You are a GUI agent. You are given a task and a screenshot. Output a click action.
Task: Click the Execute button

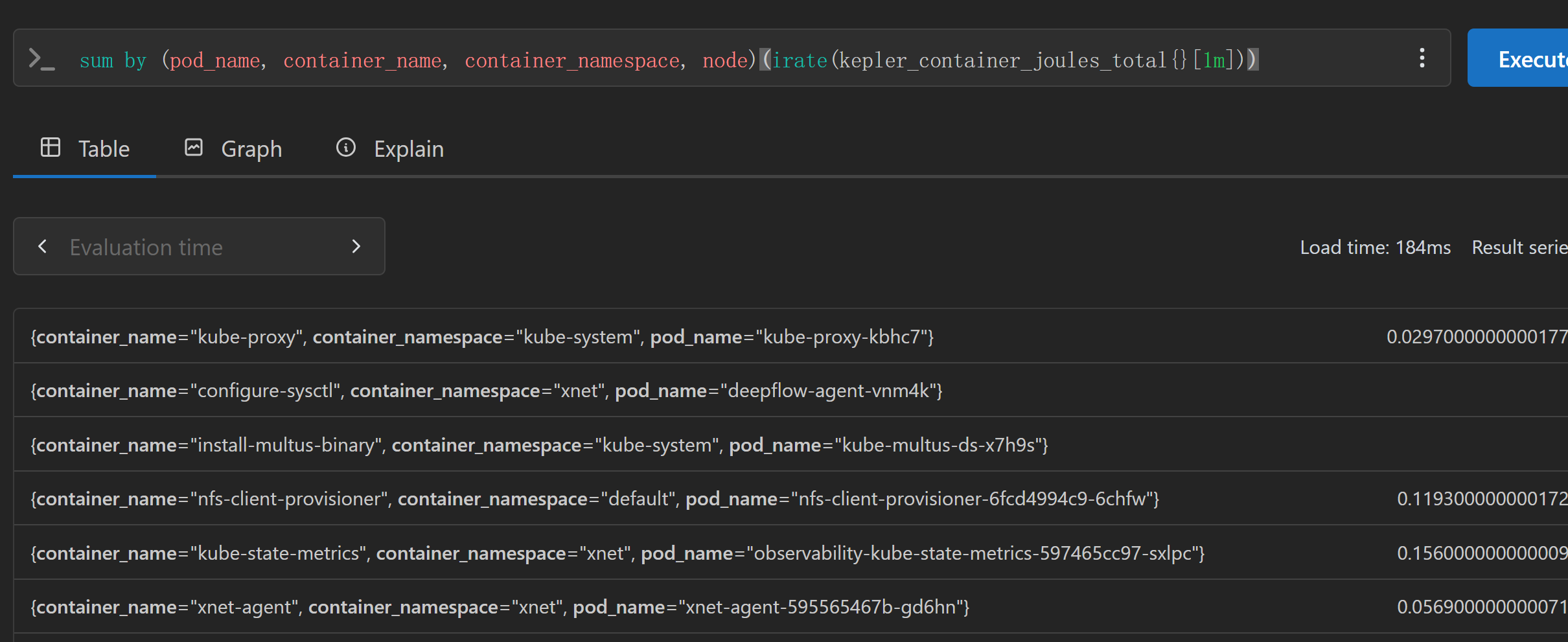coord(1518,58)
